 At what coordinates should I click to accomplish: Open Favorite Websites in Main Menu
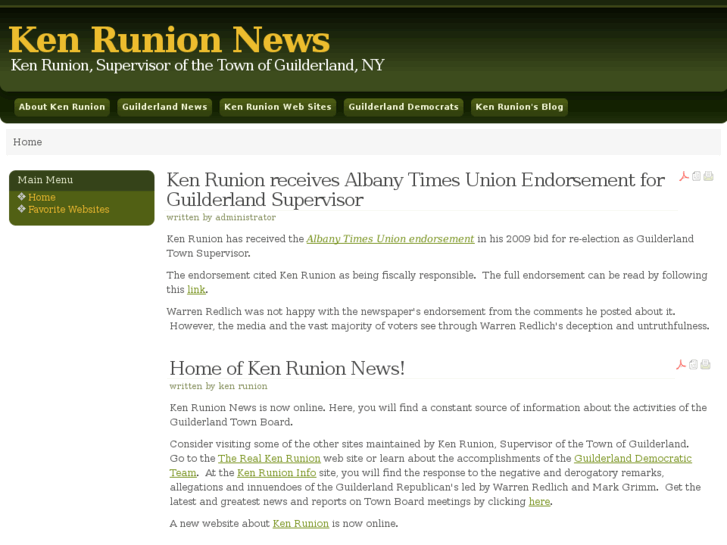[x=69, y=209]
